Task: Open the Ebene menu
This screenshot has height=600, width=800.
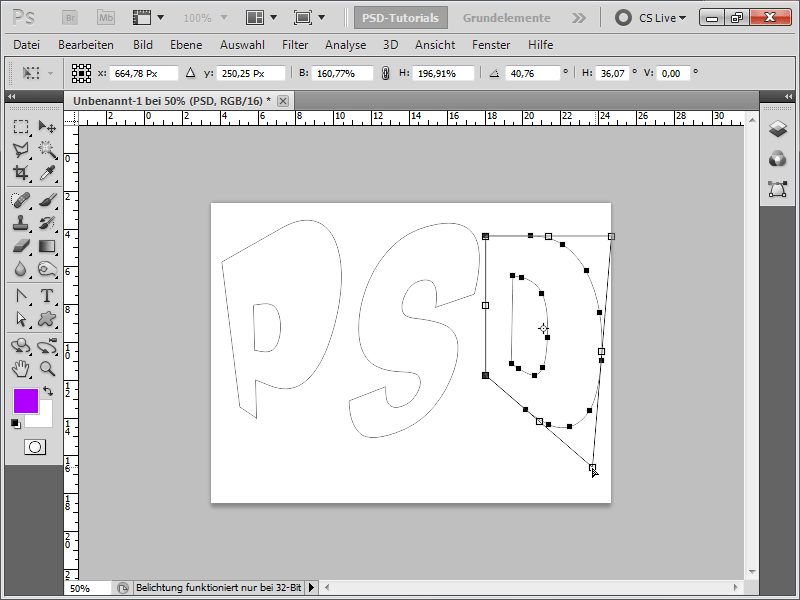Action: pos(186,45)
